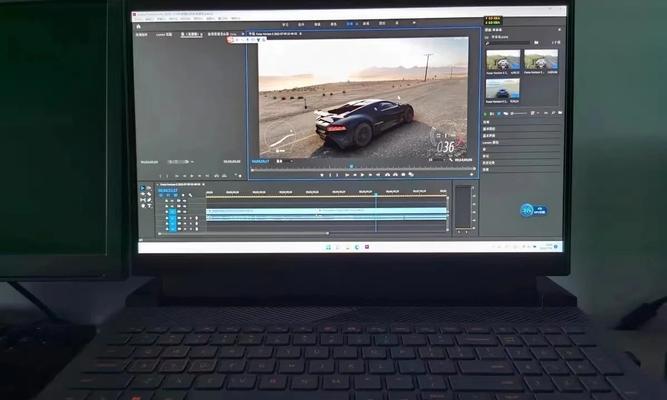Image resolution: width=667 pixels, height=400 pixels.
Task: Select the second Forza Horizon thumbnail
Action: click(541, 62)
